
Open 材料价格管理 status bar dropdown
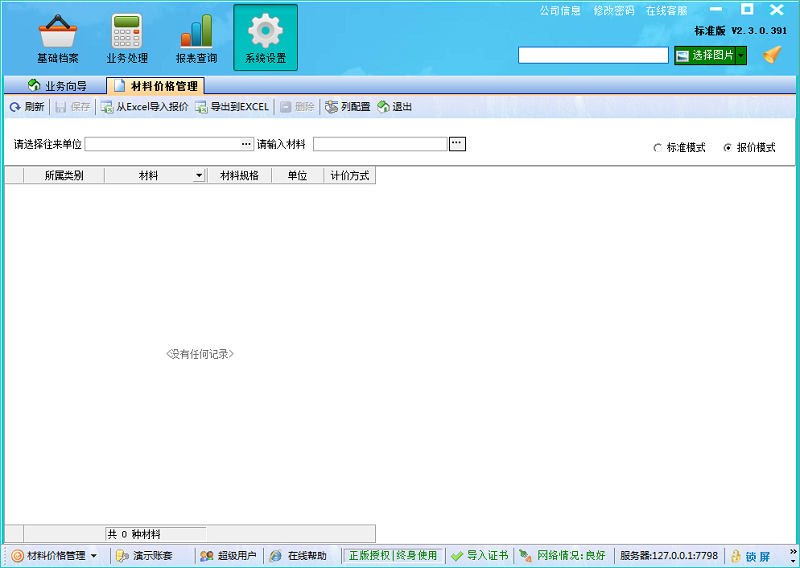coord(93,556)
